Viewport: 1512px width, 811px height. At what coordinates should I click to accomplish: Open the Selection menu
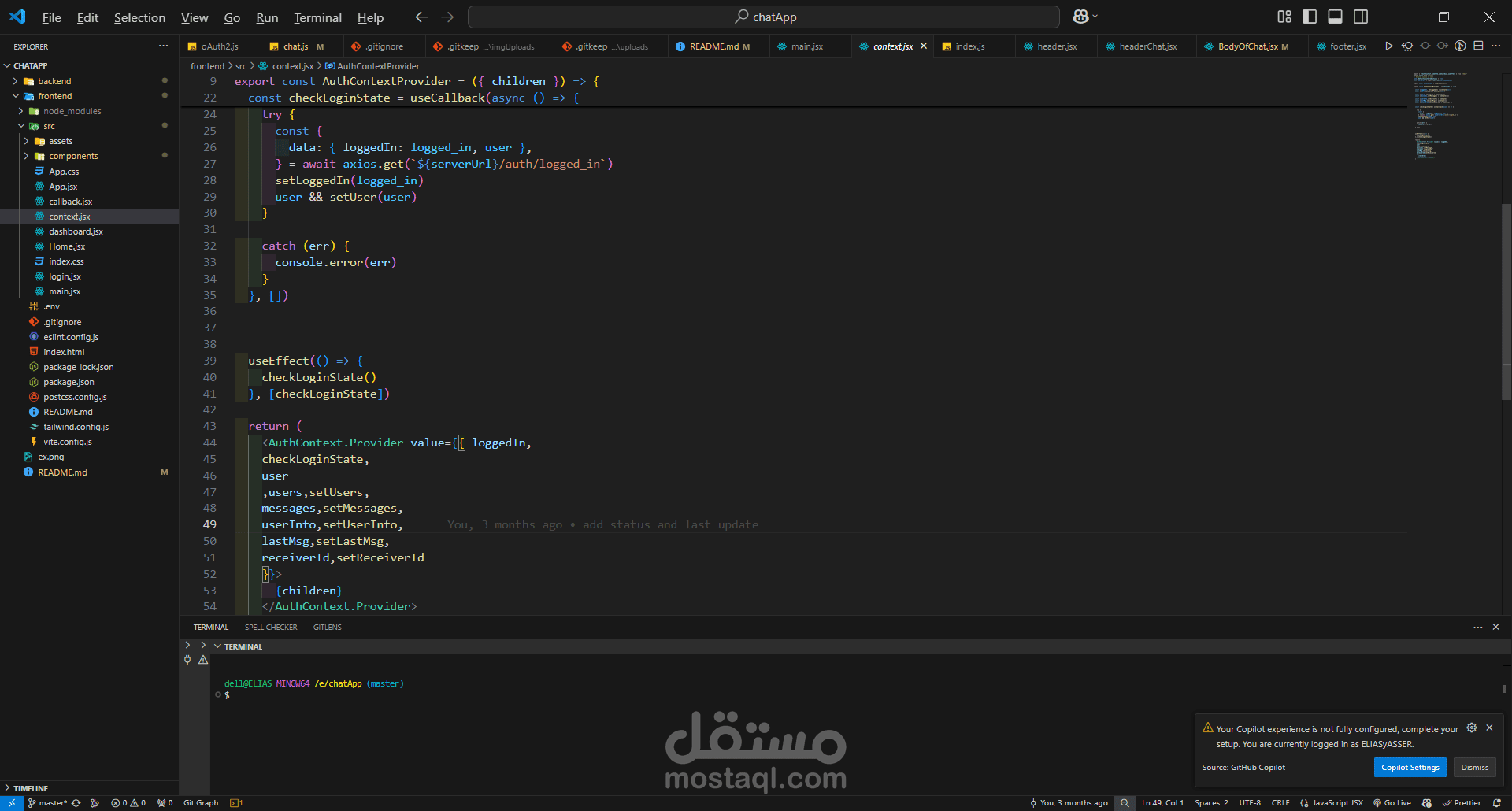pyautogui.click(x=139, y=17)
